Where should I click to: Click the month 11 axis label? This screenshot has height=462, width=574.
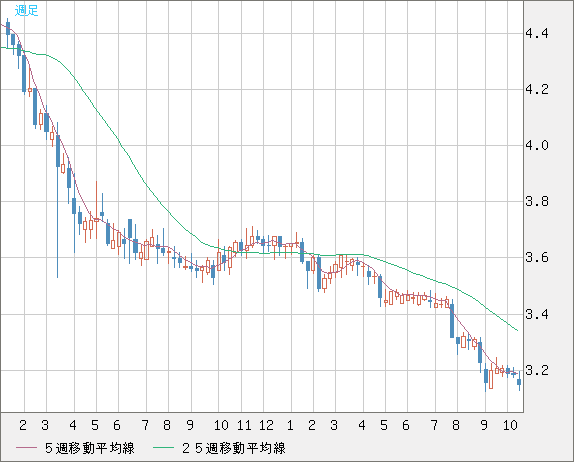point(244,425)
